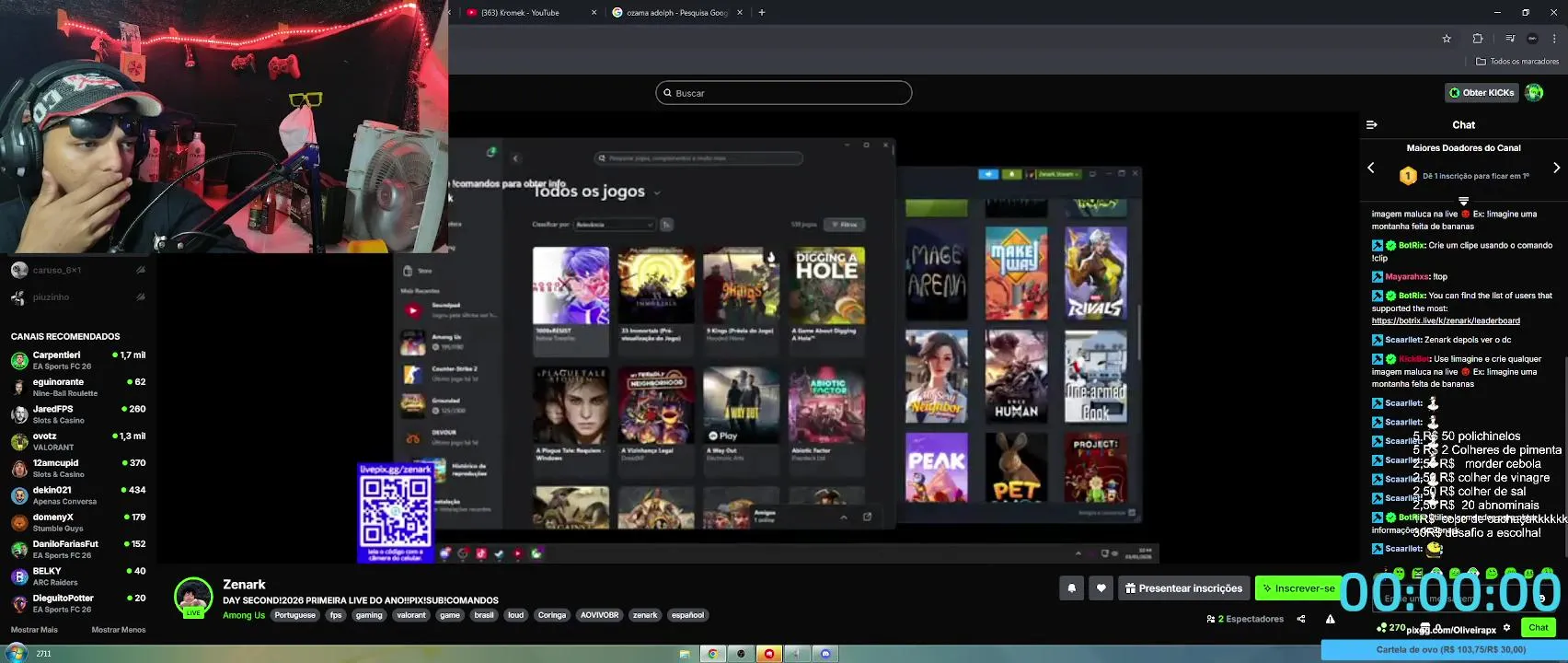This screenshot has width=1568, height=663.
Task: Select the brasil tag
Action: coord(484,615)
